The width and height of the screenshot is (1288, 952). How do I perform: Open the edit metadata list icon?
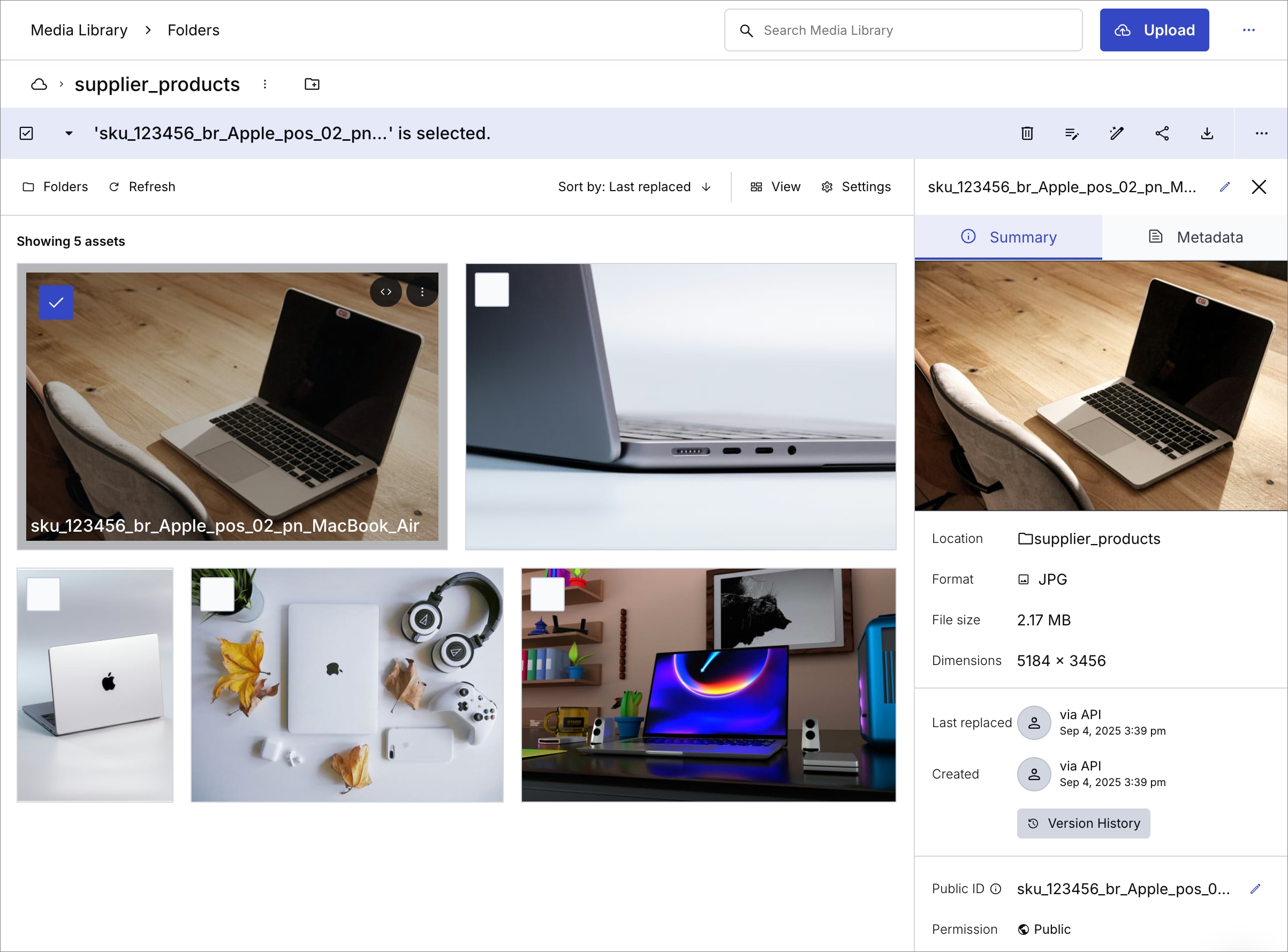tap(1071, 134)
